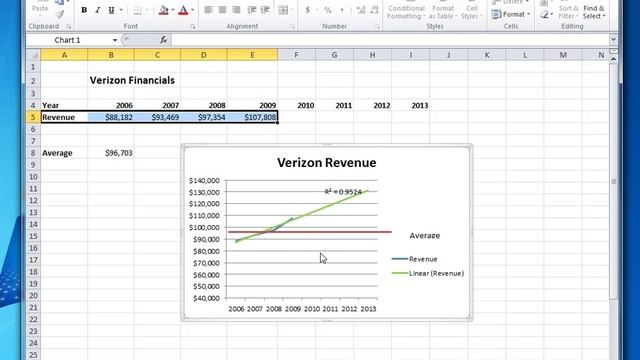The width and height of the screenshot is (640, 360).
Task: Open Find & Select menu
Action: 594,12
